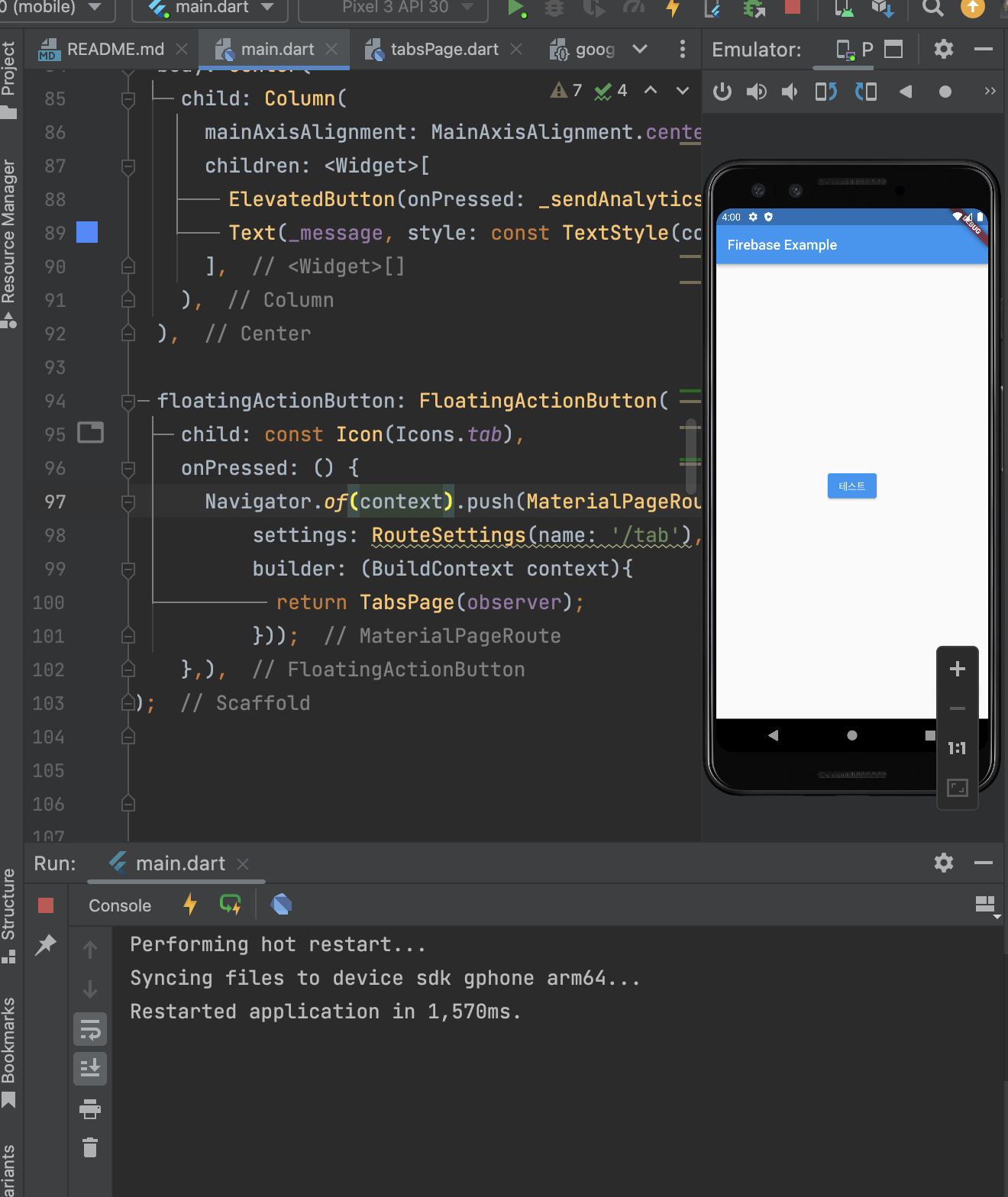Viewport: 1008px width, 1197px height.
Task: Stop the running app with red square
Action: tap(793, 7)
